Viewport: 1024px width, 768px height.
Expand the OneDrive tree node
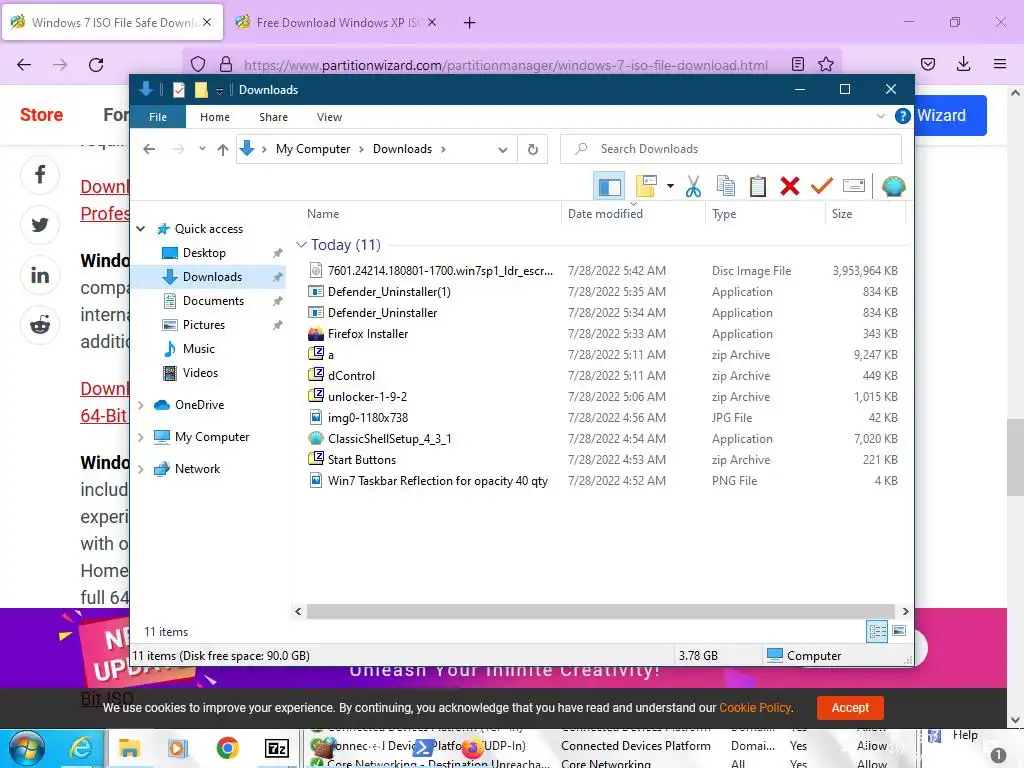tap(140, 405)
